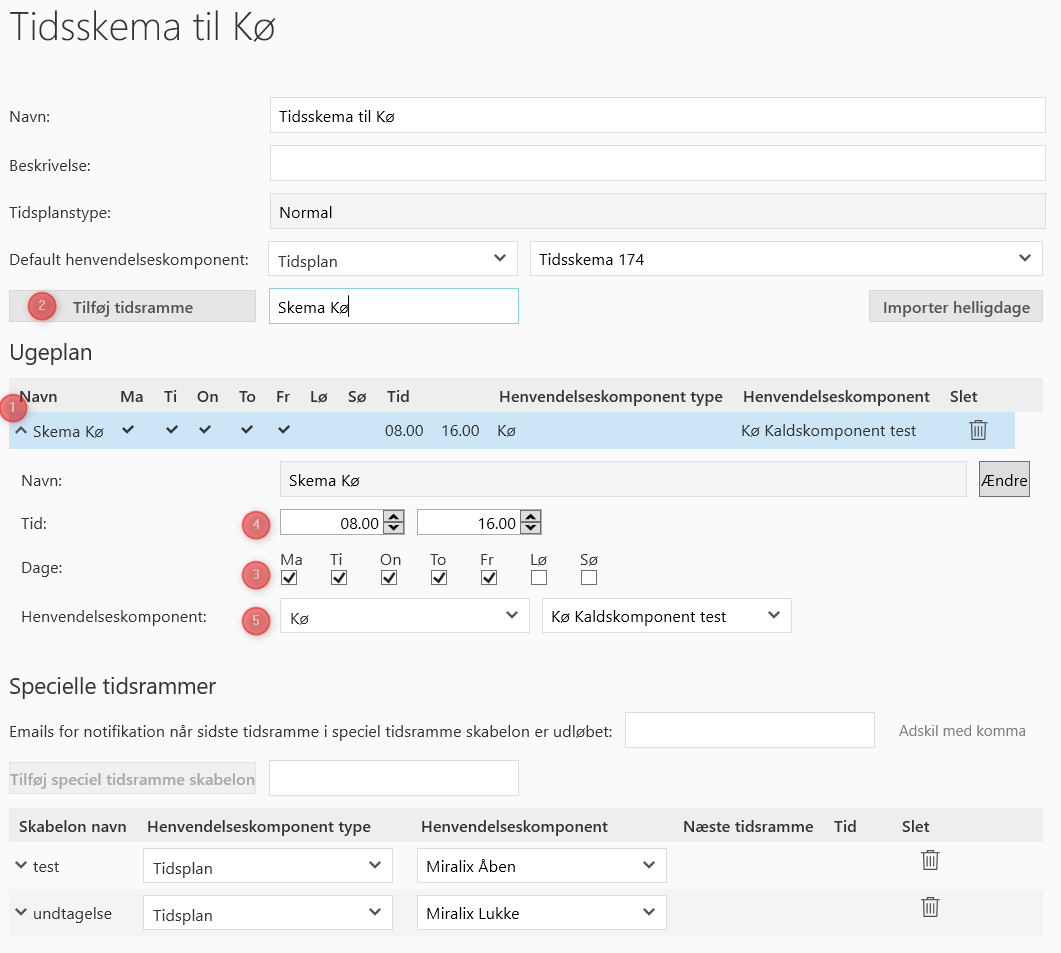
Task: Expand the test skabelon row
Action: [21, 866]
